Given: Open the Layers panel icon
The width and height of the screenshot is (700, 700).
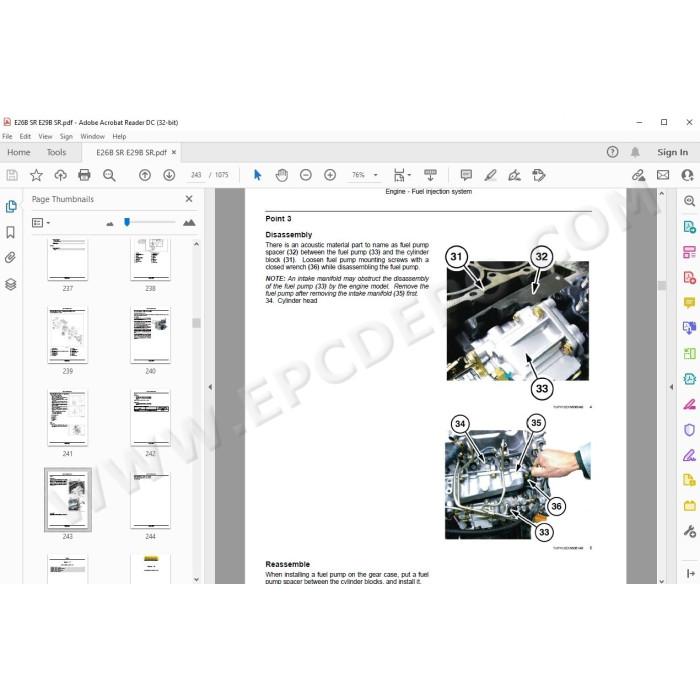Looking at the screenshot, I should (11, 284).
